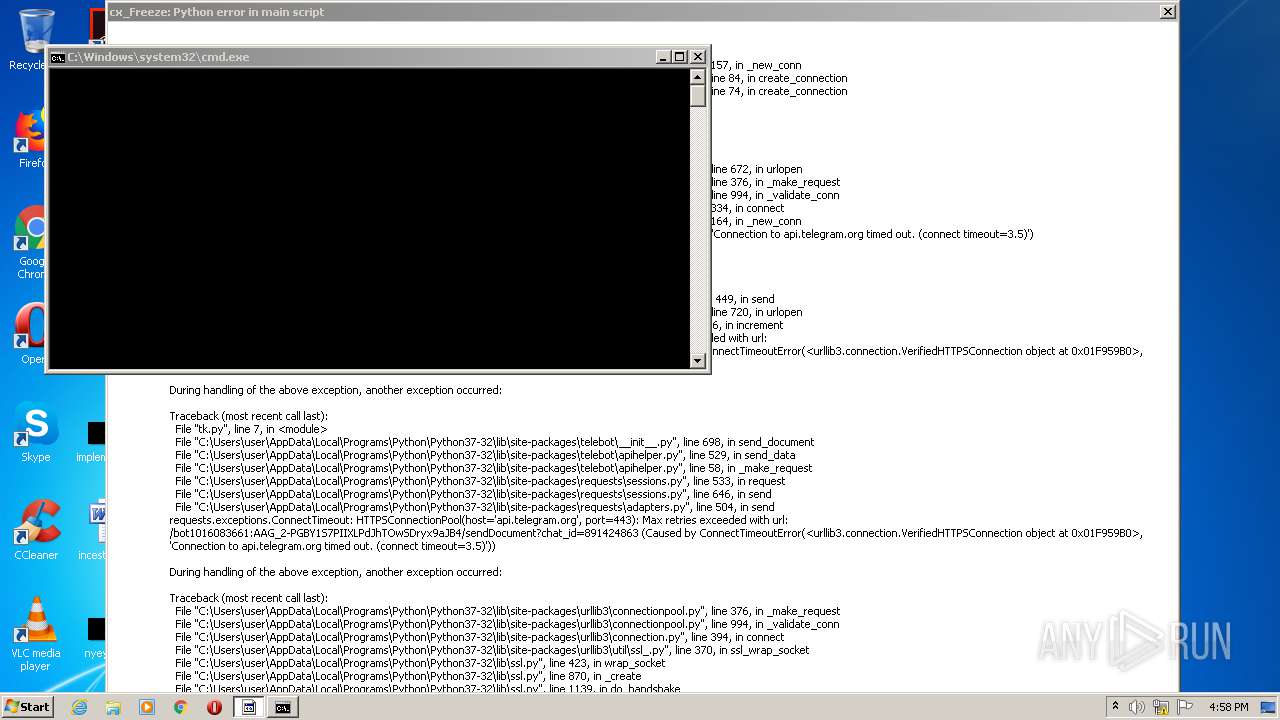1280x720 pixels.
Task: Click the 'line 504, in send' adapters.py line
Action: [x=474, y=507]
